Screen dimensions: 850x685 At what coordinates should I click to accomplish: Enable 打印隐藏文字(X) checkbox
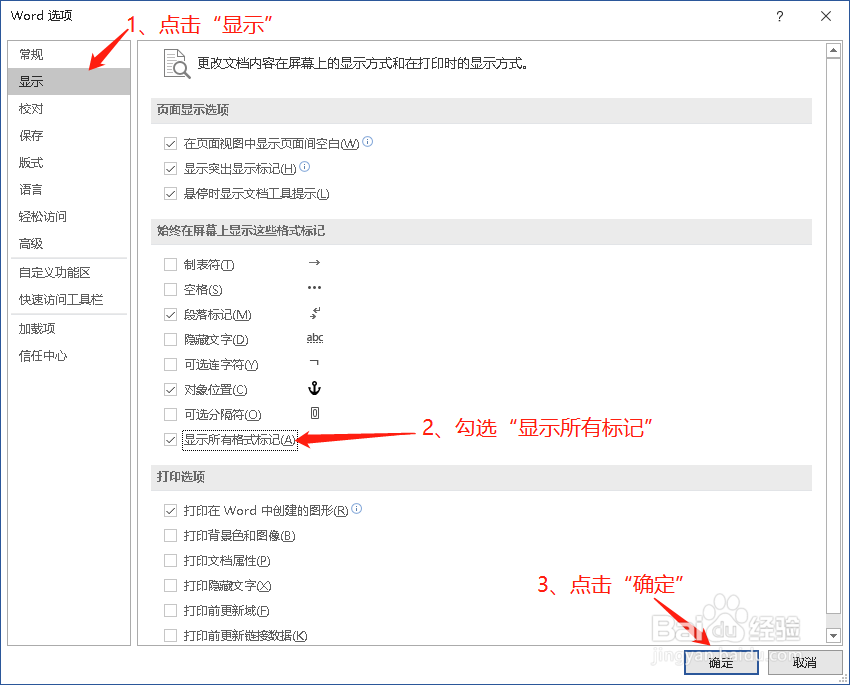pos(170,585)
